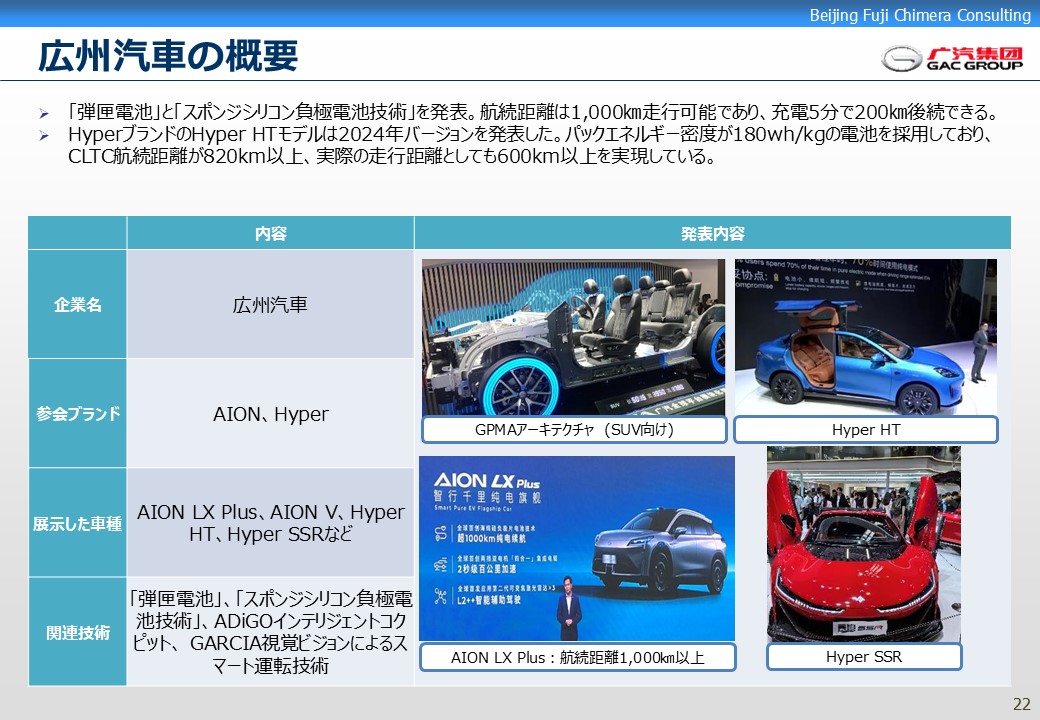Click the bullet paragraph about the Hyper HT 2024 version
Viewport: 1040px width, 720px height.
point(529,145)
